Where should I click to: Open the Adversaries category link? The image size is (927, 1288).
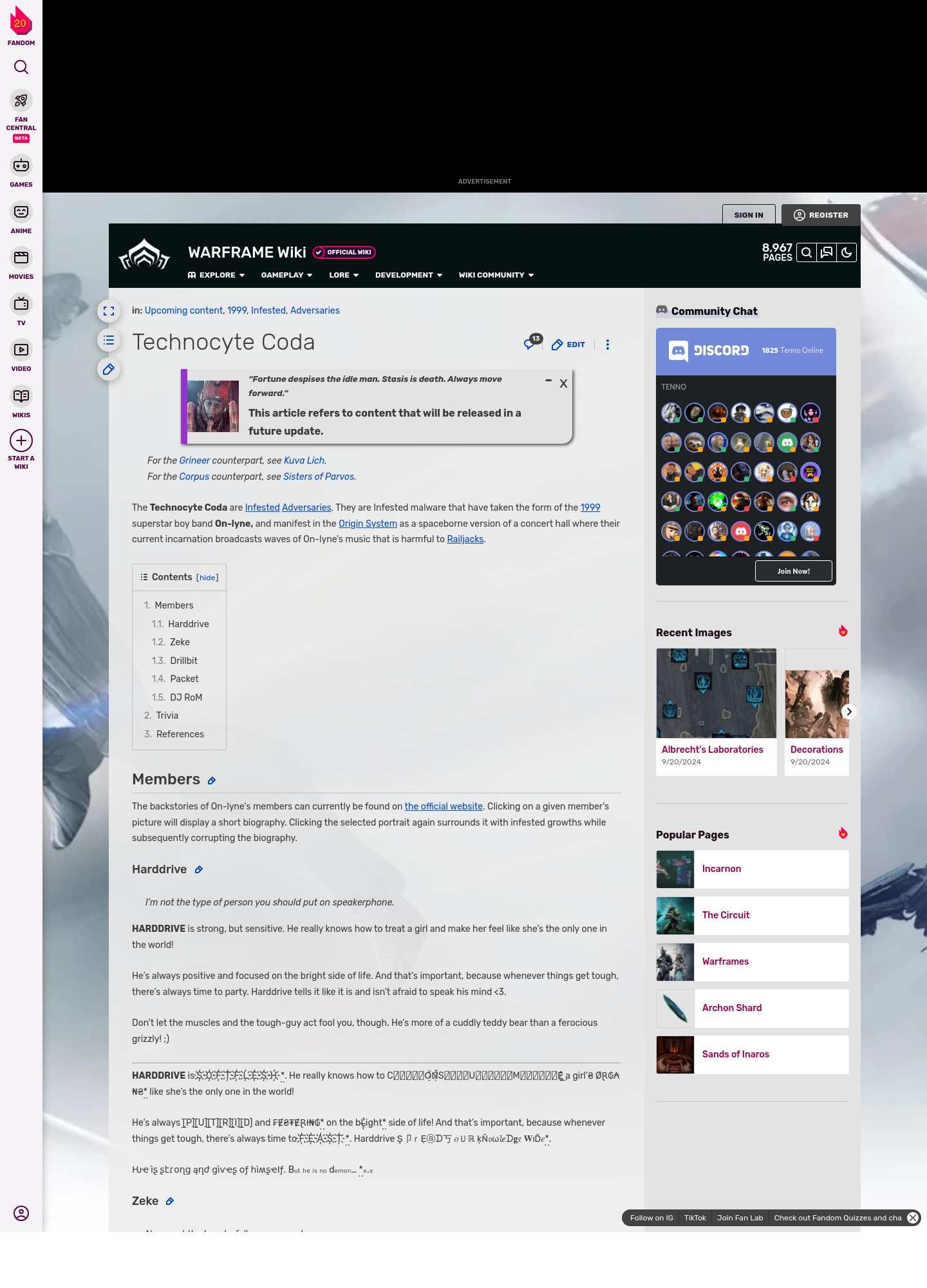(315, 310)
